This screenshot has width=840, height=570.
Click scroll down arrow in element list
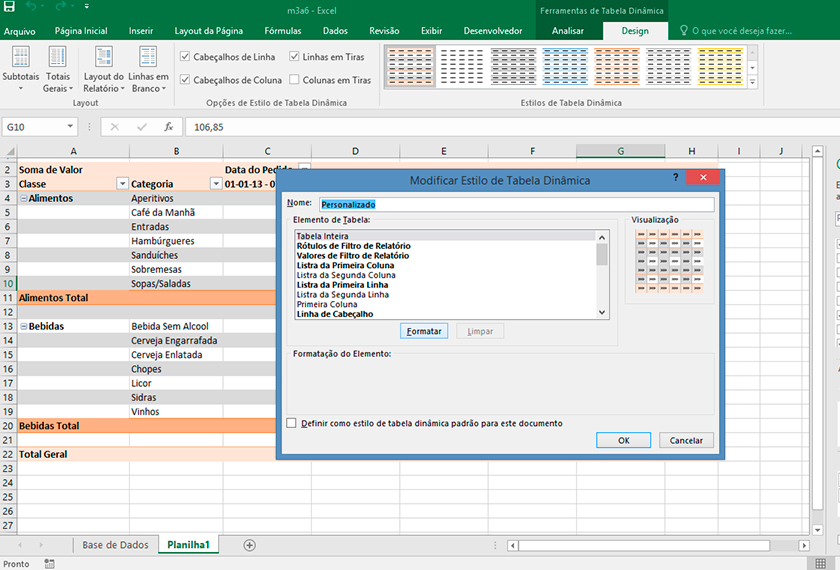coord(602,313)
